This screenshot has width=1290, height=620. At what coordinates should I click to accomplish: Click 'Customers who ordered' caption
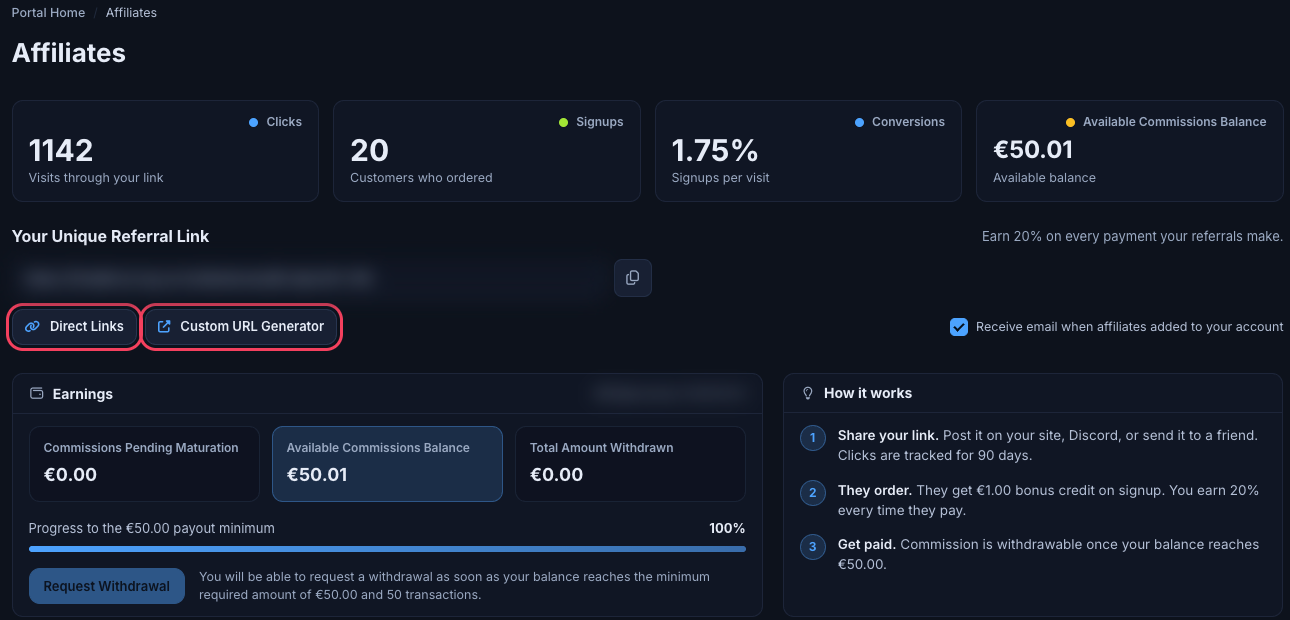coord(421,178)
